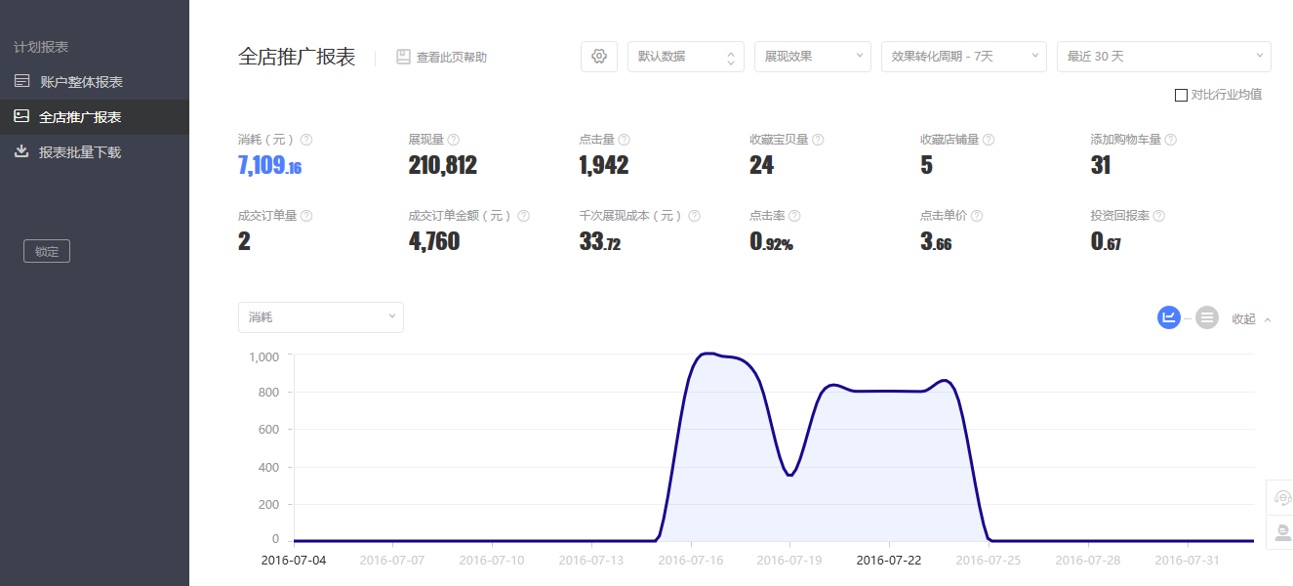Switch to line chart view
This screenshot has height=586, width=1293.
1168,318
